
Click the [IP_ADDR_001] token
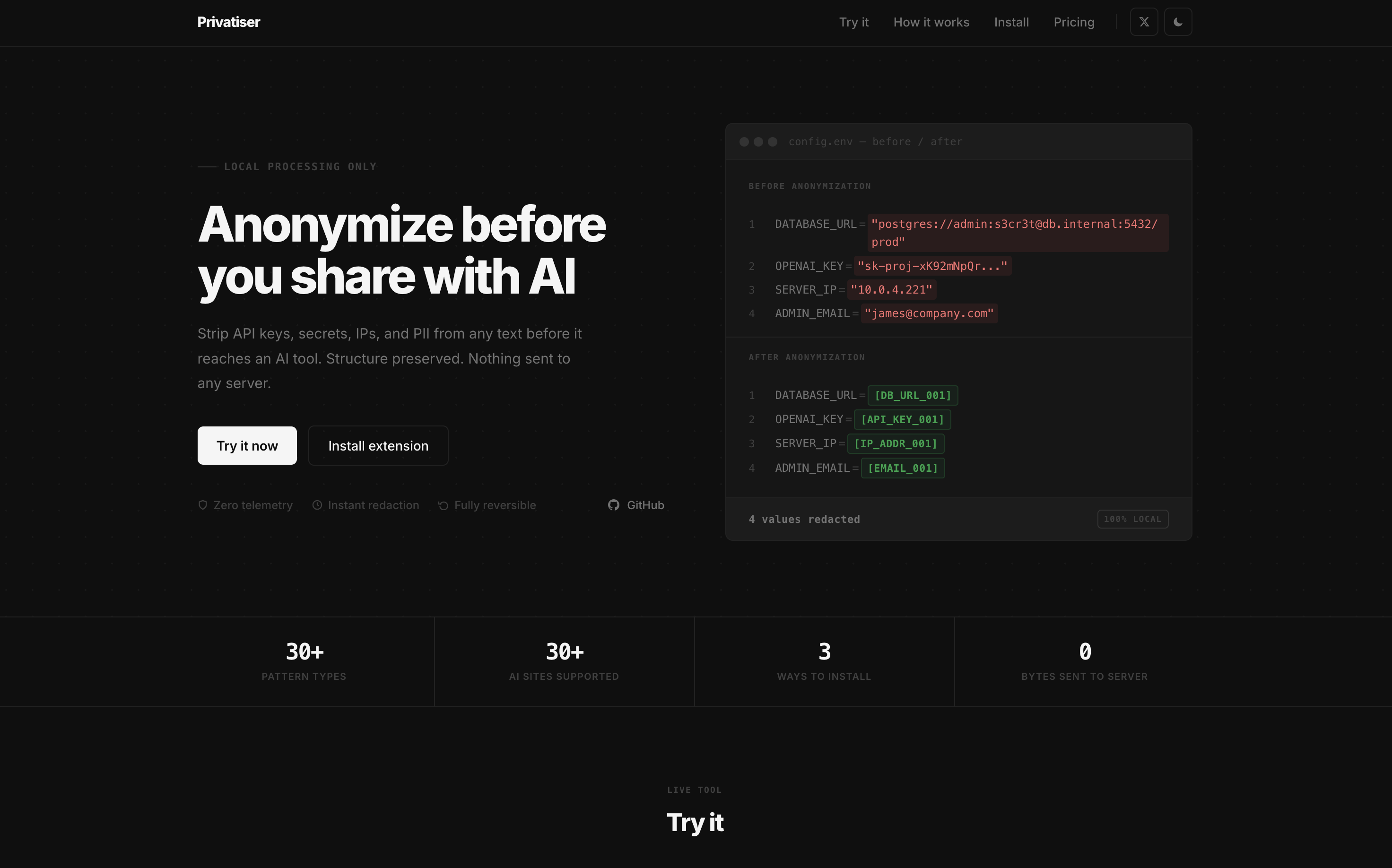[x=896, y=444]
